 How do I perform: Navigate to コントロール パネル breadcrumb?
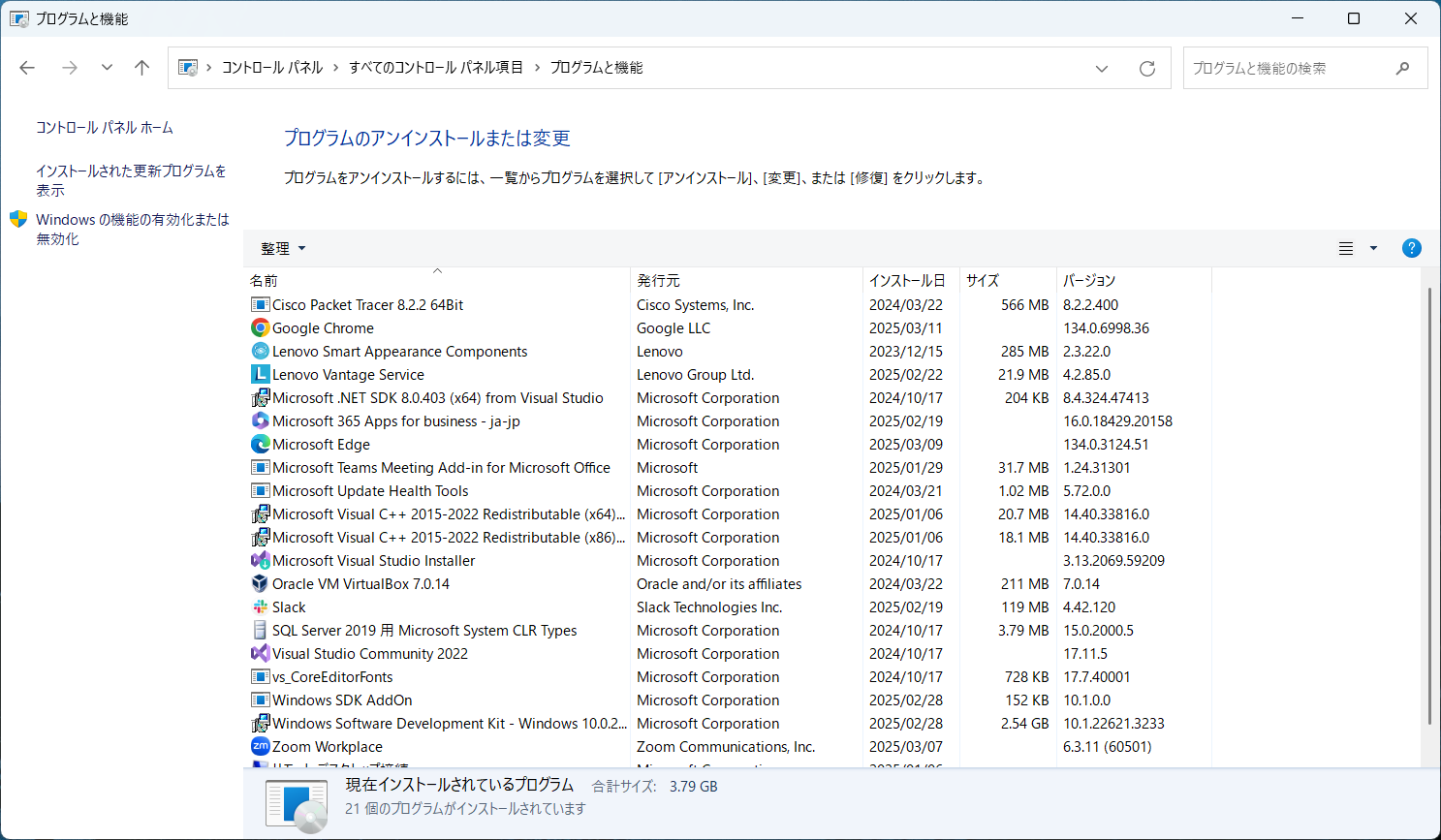[x=272, y=68]
